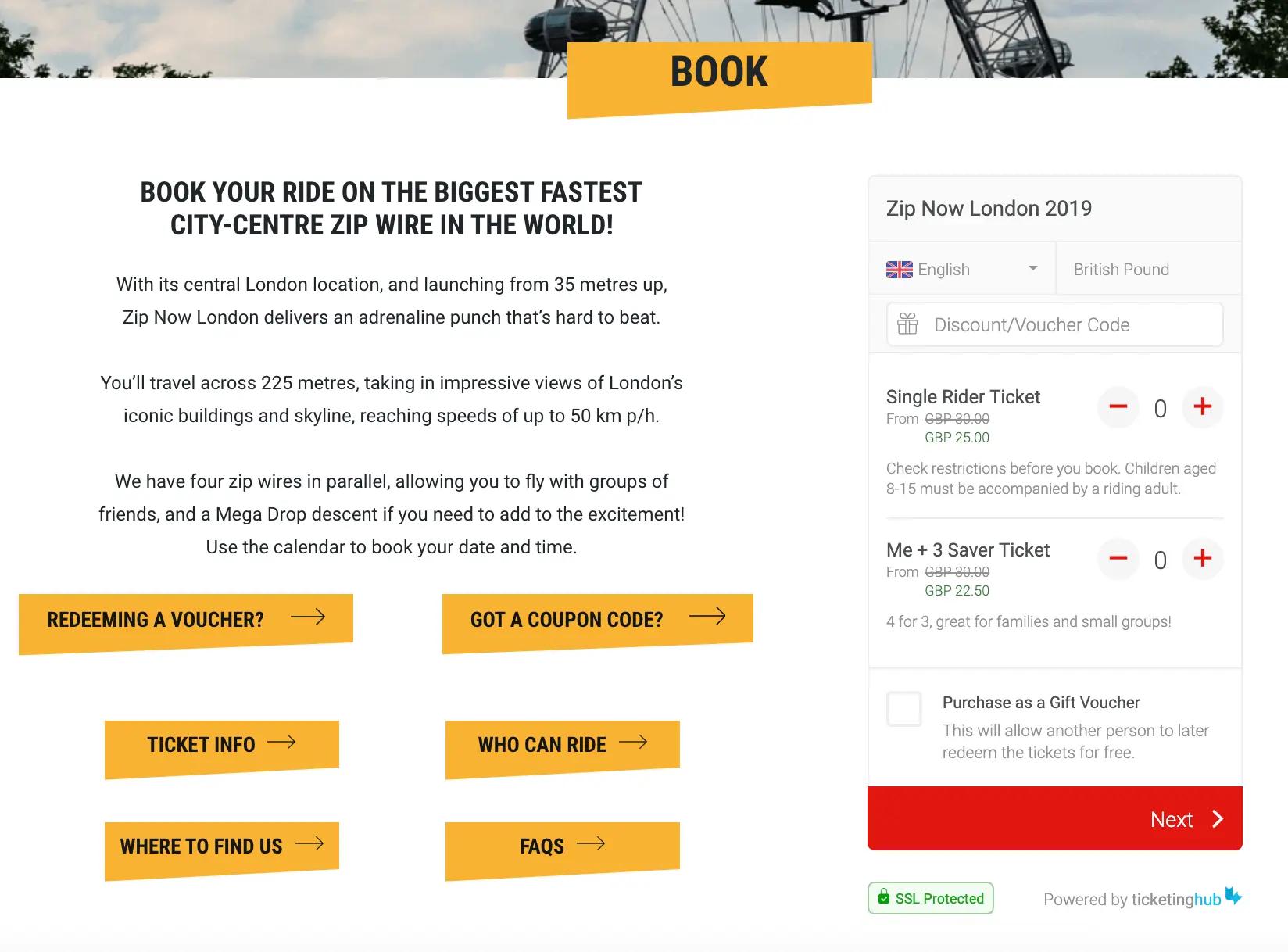Click the SSL Protected padlock badge
Image resolution: width=1288 pixels, height=952 pixels.
930,898
